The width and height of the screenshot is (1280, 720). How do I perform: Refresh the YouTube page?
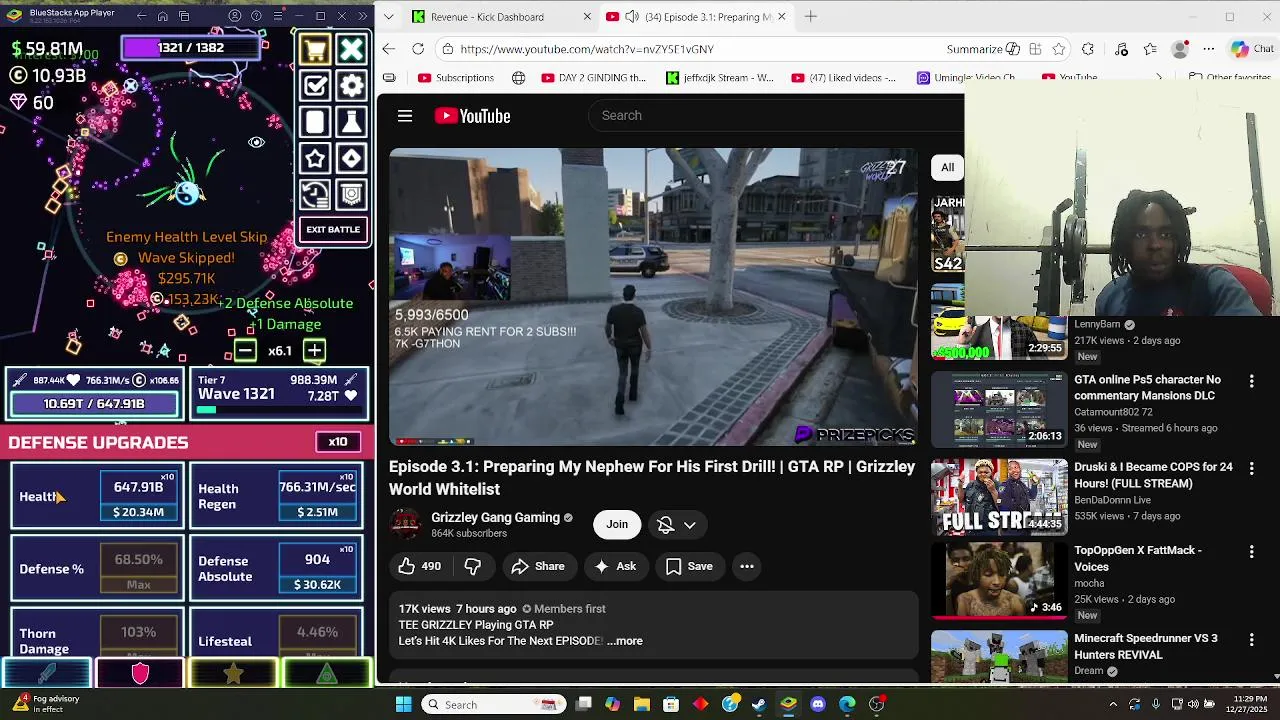[x=418, y=49]
